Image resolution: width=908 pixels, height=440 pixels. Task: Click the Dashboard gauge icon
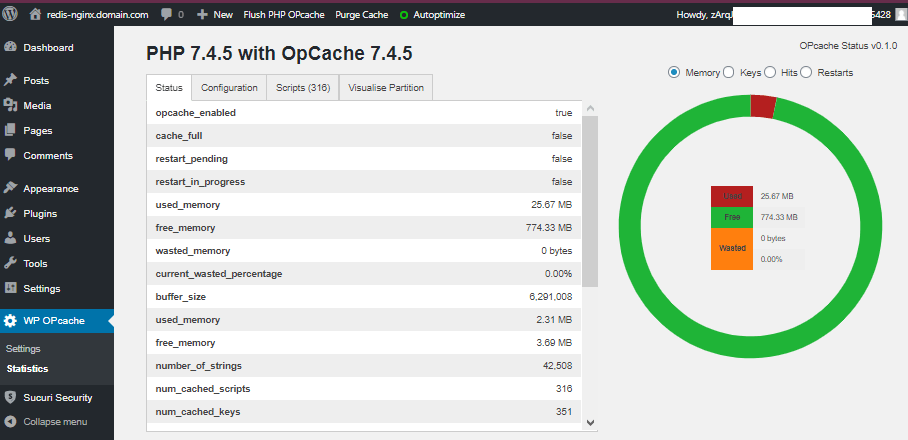(x=10, y=47)
